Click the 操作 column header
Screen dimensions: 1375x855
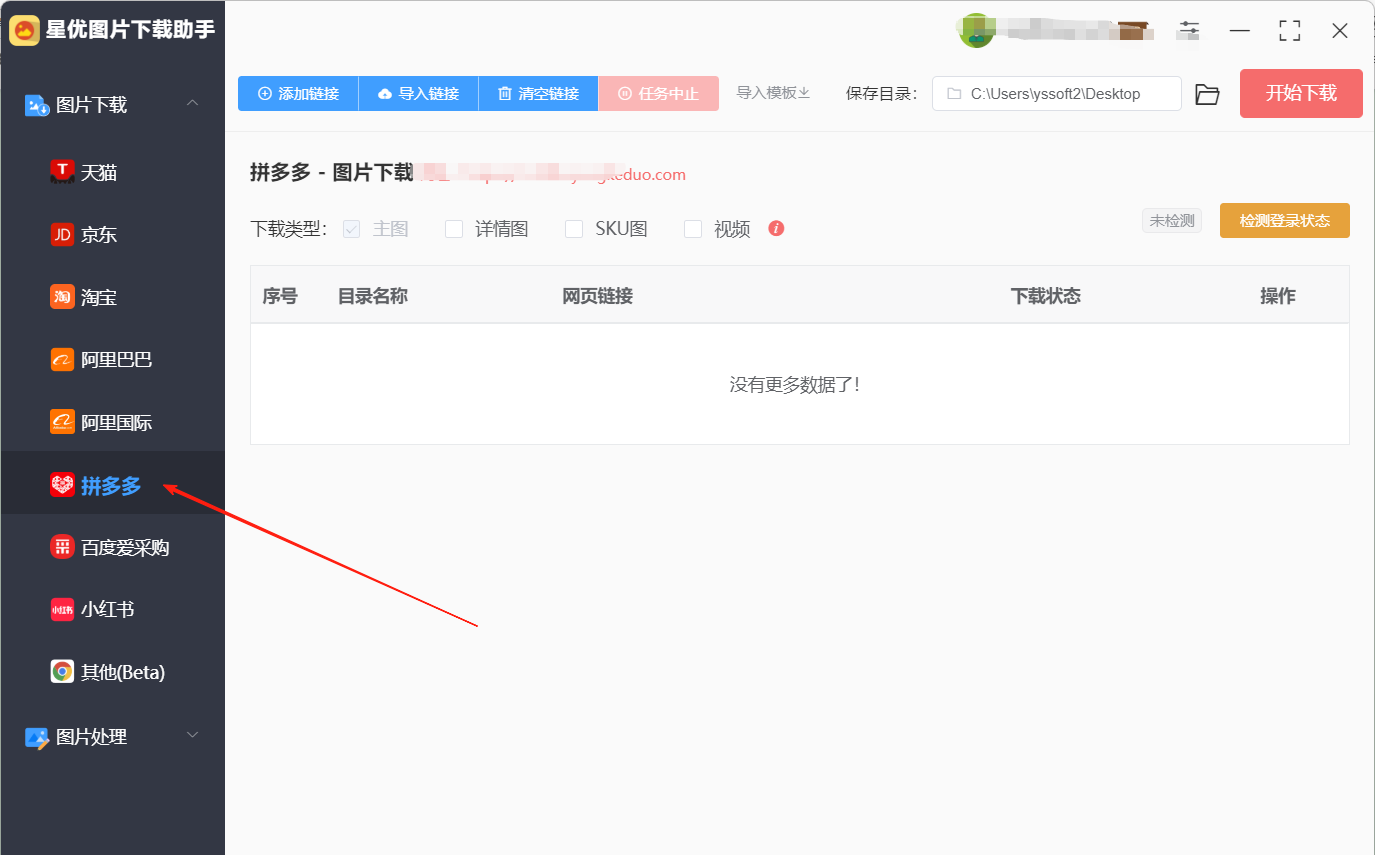[x=1278, y=296]
